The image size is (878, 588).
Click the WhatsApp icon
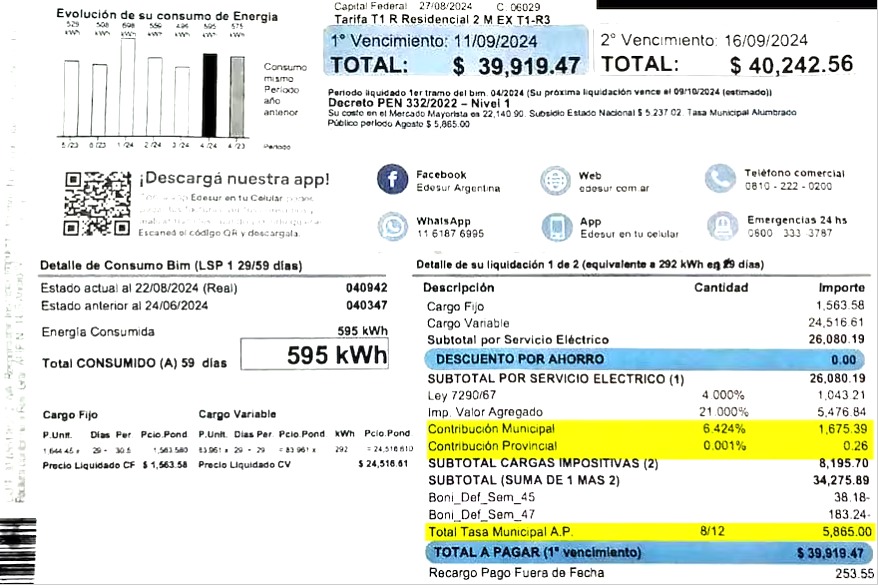[x=392, y=227]
